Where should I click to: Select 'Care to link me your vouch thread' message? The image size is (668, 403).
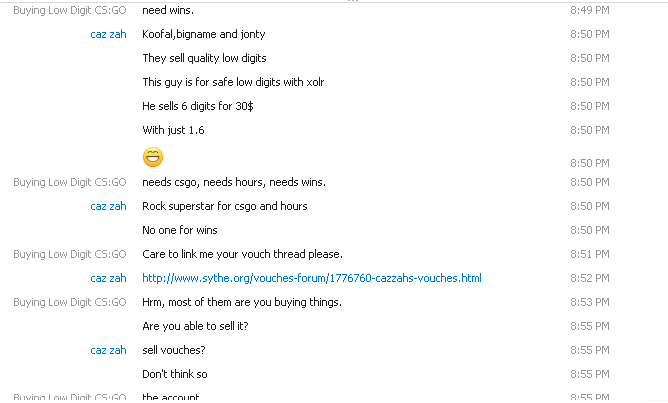242,254
